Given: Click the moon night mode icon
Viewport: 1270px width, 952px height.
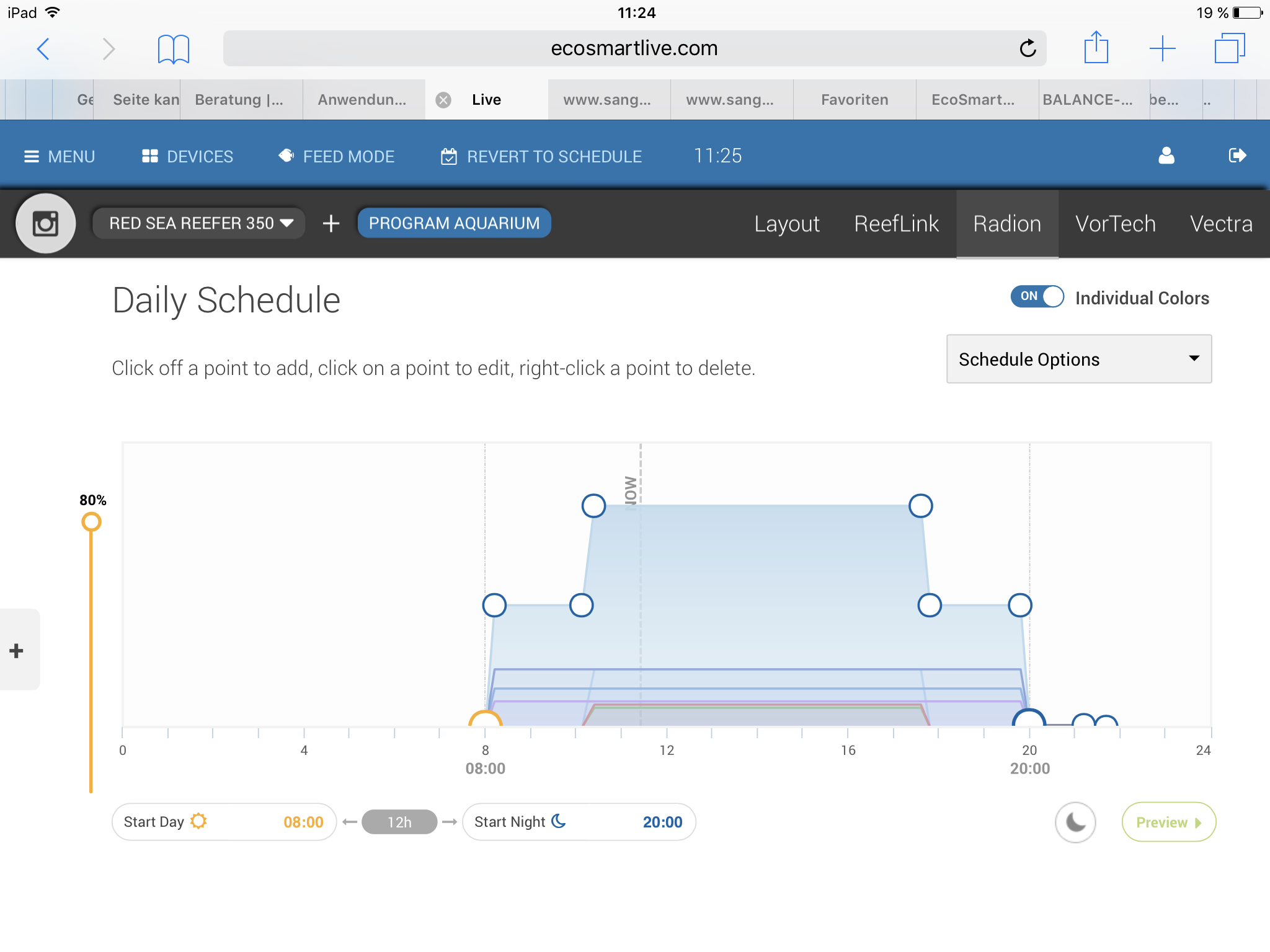Looking at the screenshot, I should 1075,822.
